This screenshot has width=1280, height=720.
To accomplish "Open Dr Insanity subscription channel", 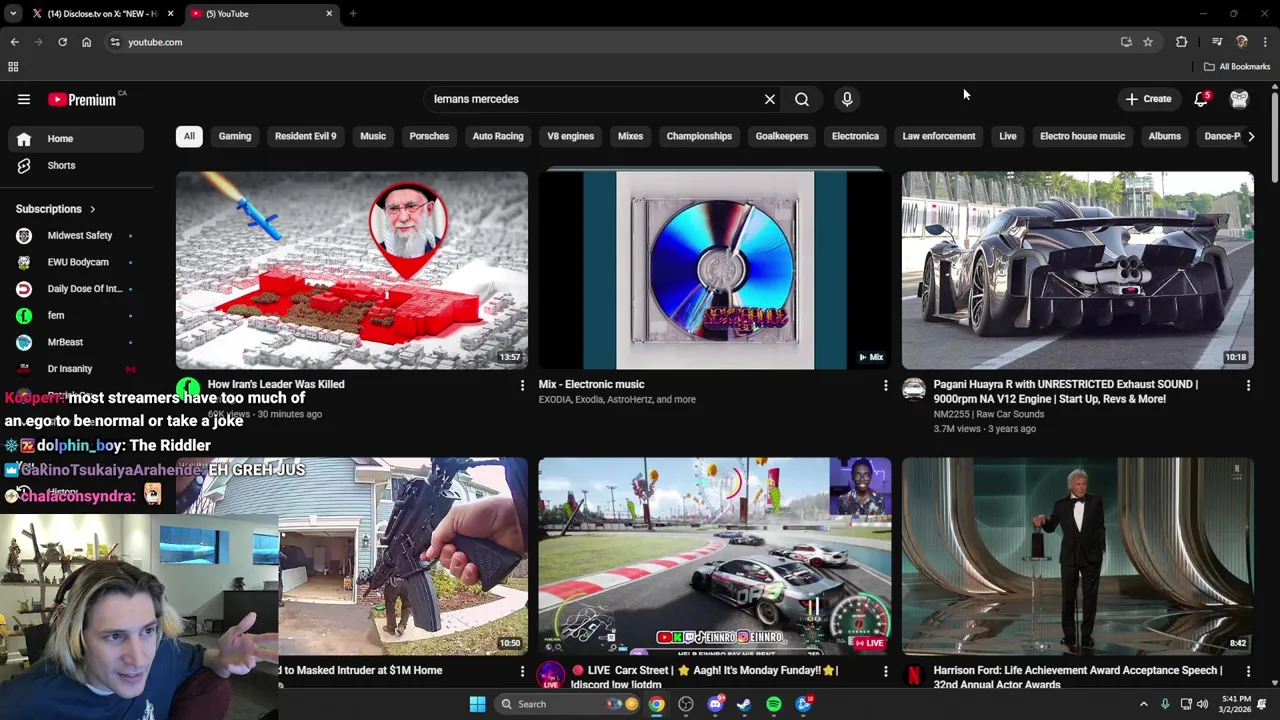I will 76,369.
